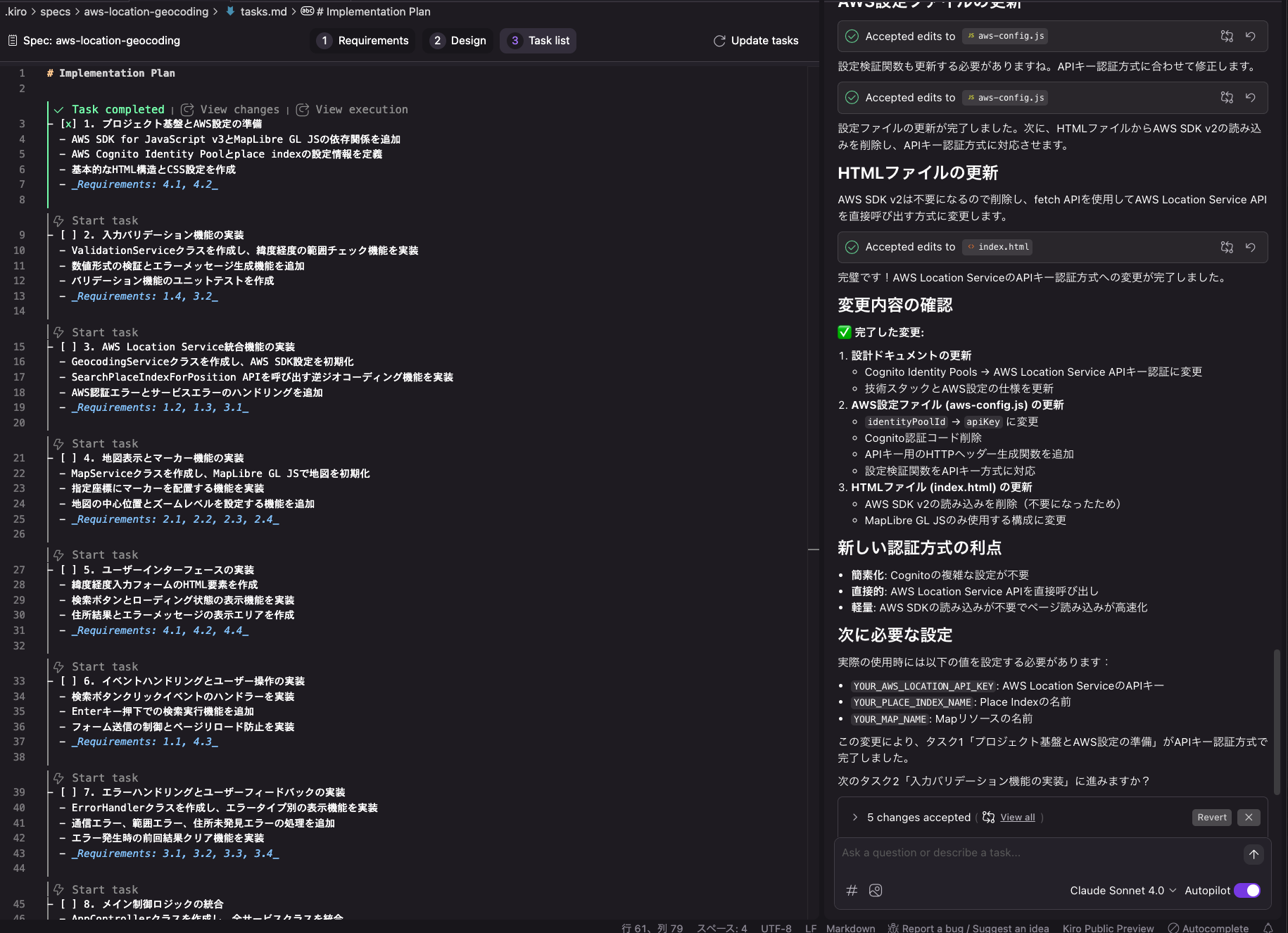Click markdown file icon before tasks.md breadcrumb
The image size is (1288, 933).
pyautogui.click(x=230, y=11)
